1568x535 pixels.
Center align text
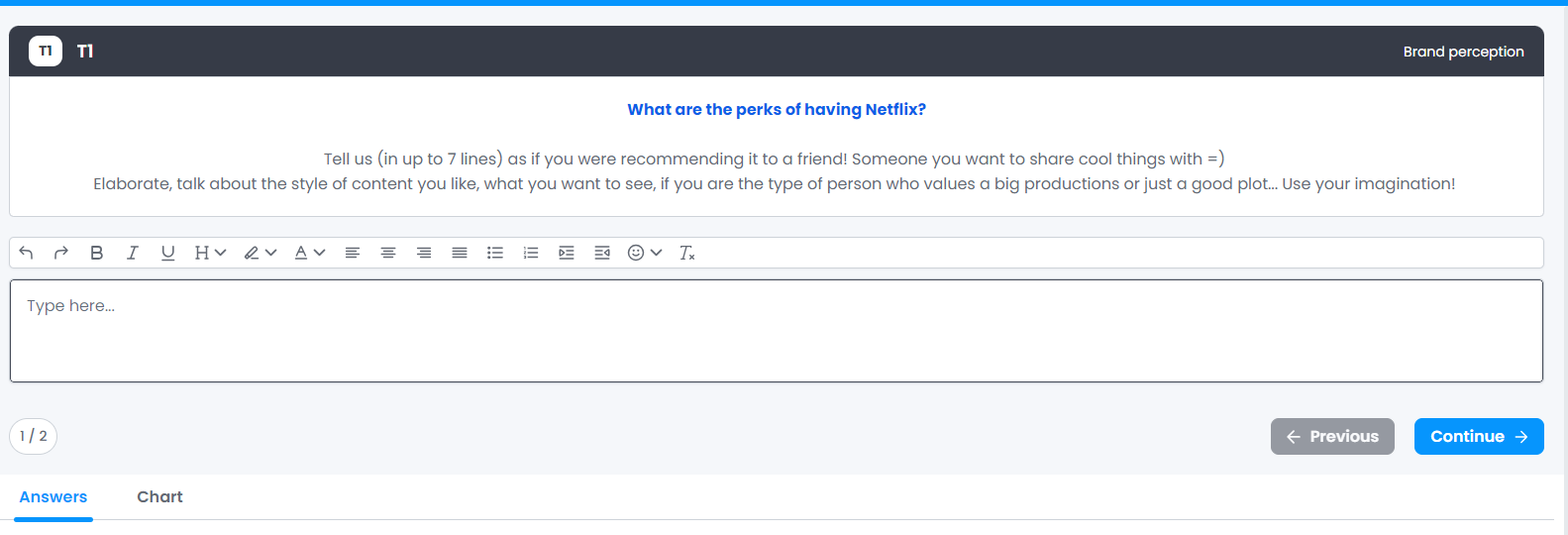coord(388,253)
